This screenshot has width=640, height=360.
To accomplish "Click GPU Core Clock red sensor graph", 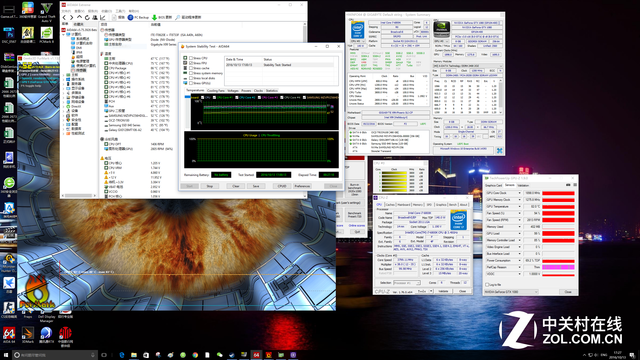I will 558,193.
